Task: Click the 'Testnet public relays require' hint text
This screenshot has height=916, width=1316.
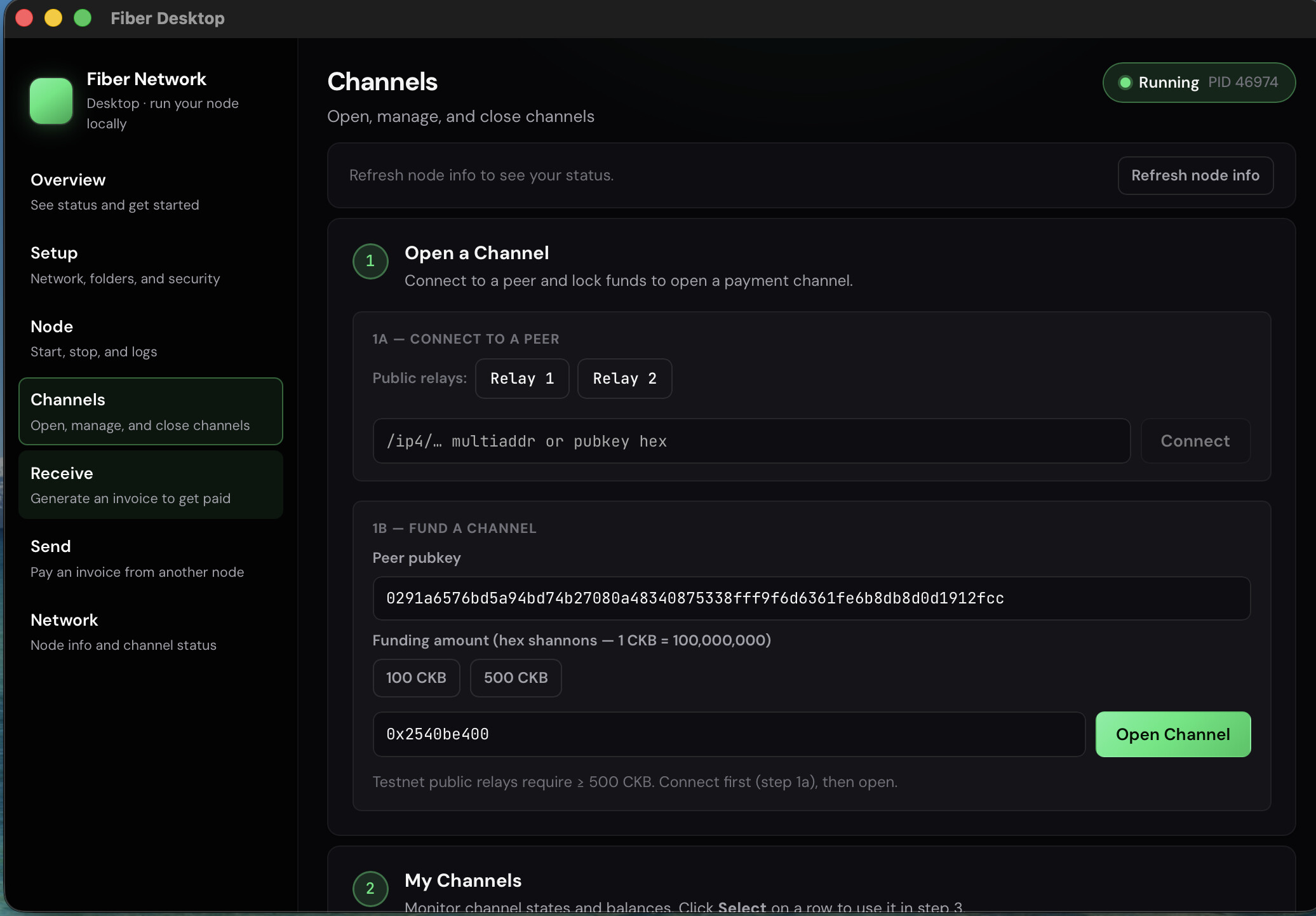Action: pos(635,782)
